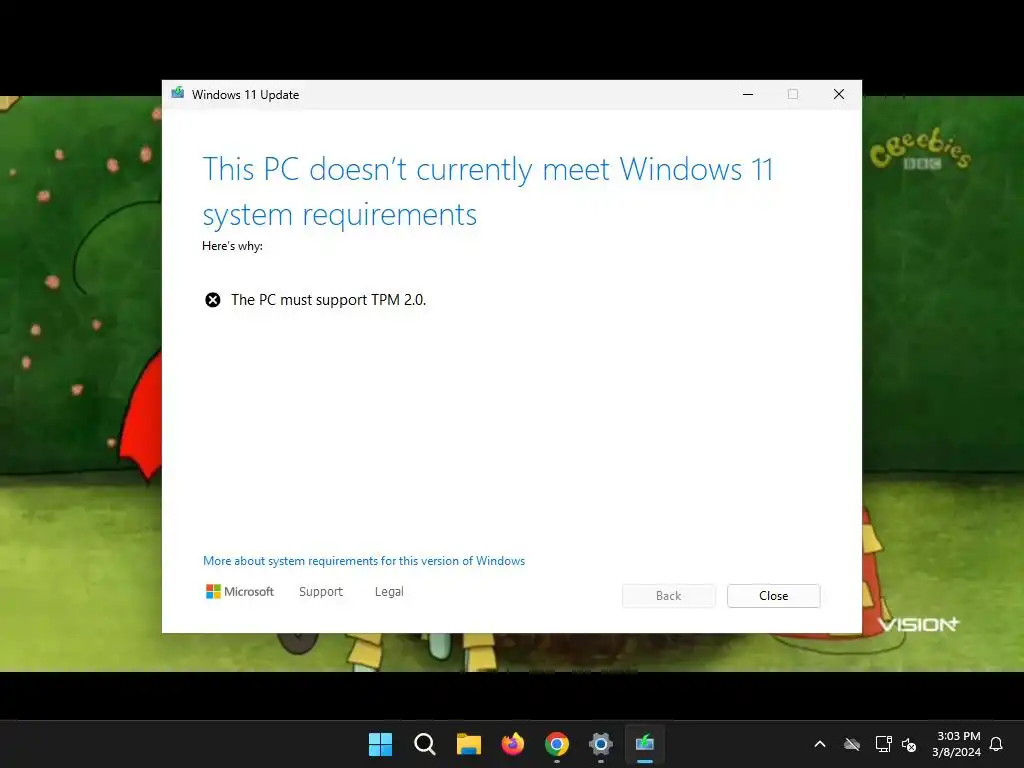Click Windows 11 Update title bar icon

tap(178, 93)
